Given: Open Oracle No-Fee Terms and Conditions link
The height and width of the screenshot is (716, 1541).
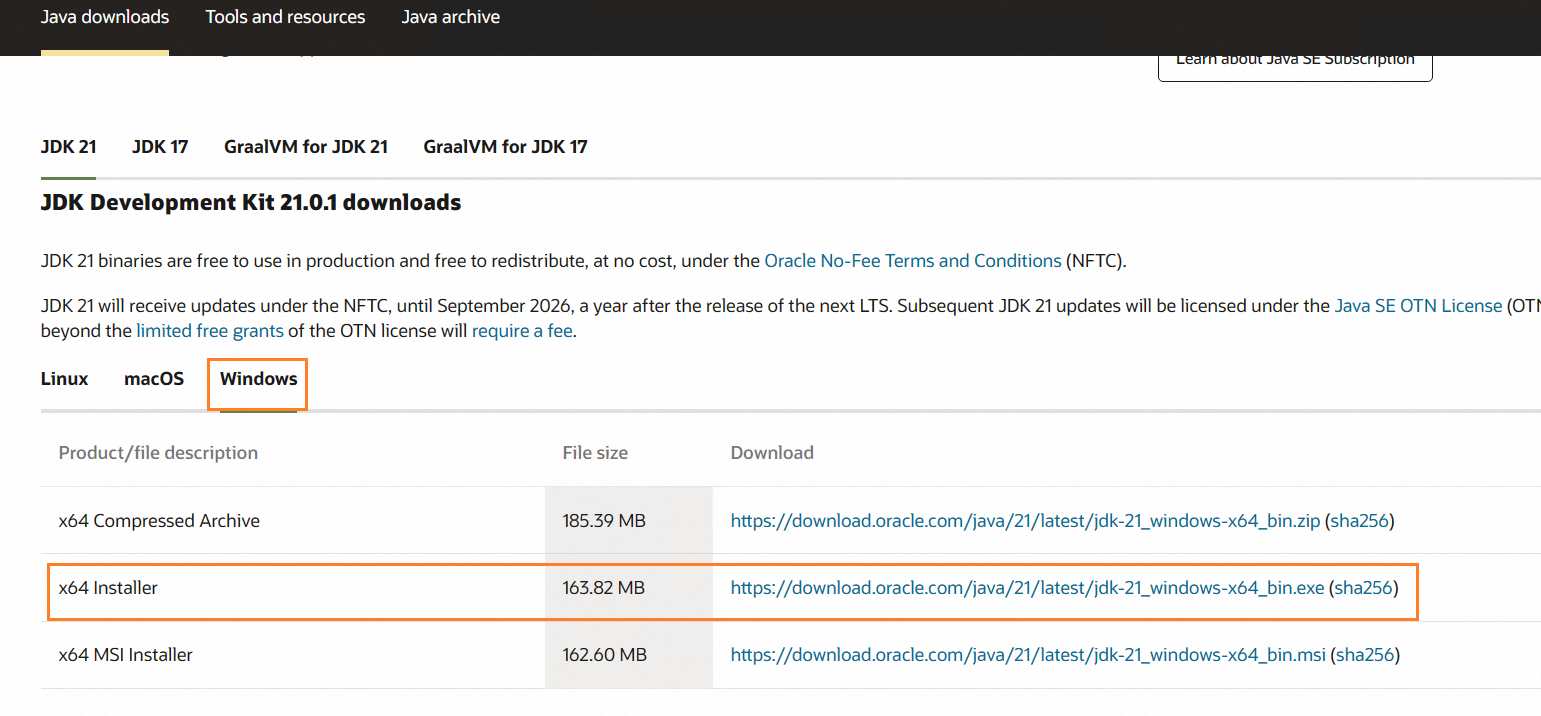Looking at the screenshot, I should pos(913,261).
